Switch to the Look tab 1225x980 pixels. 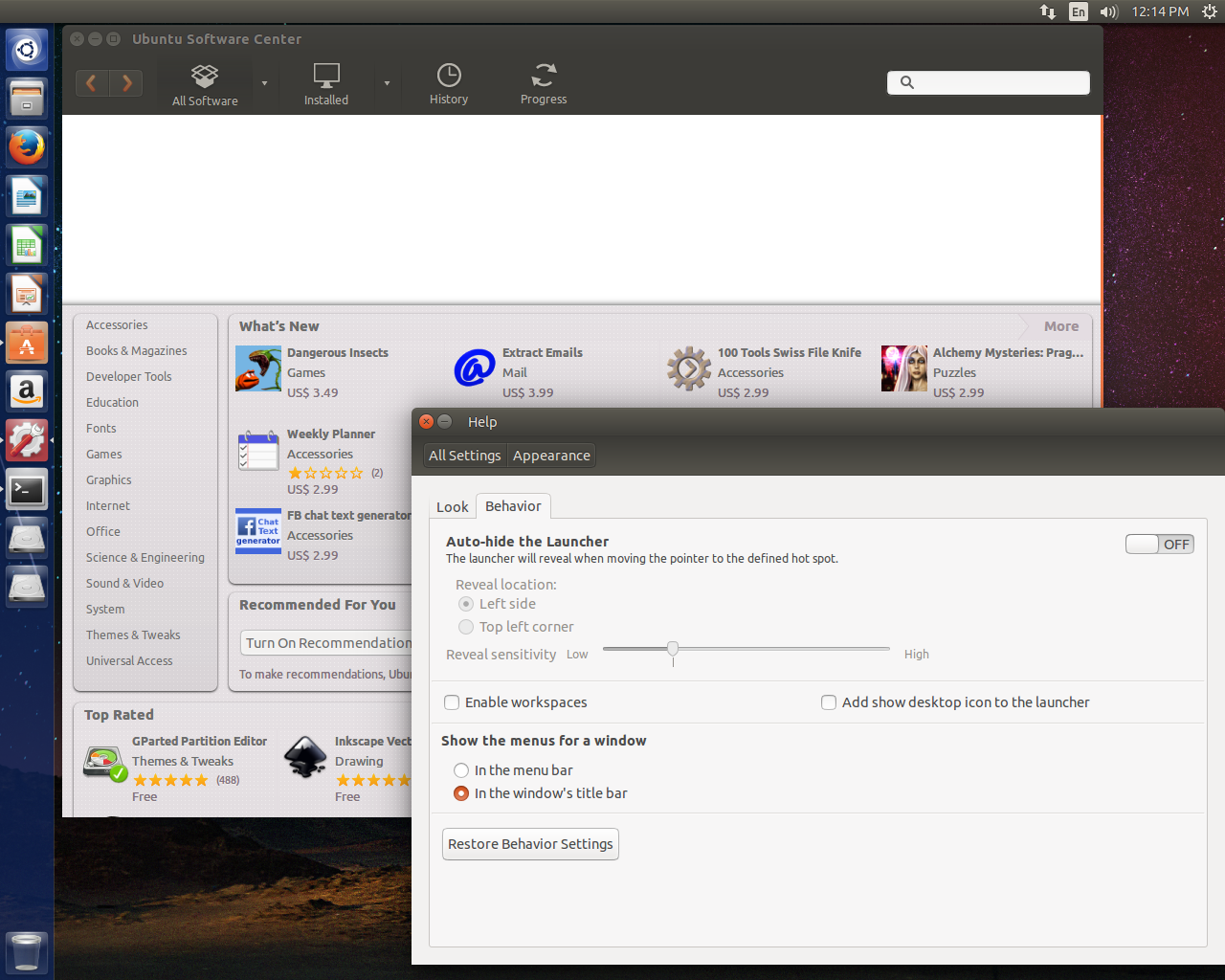click(453, 507)
